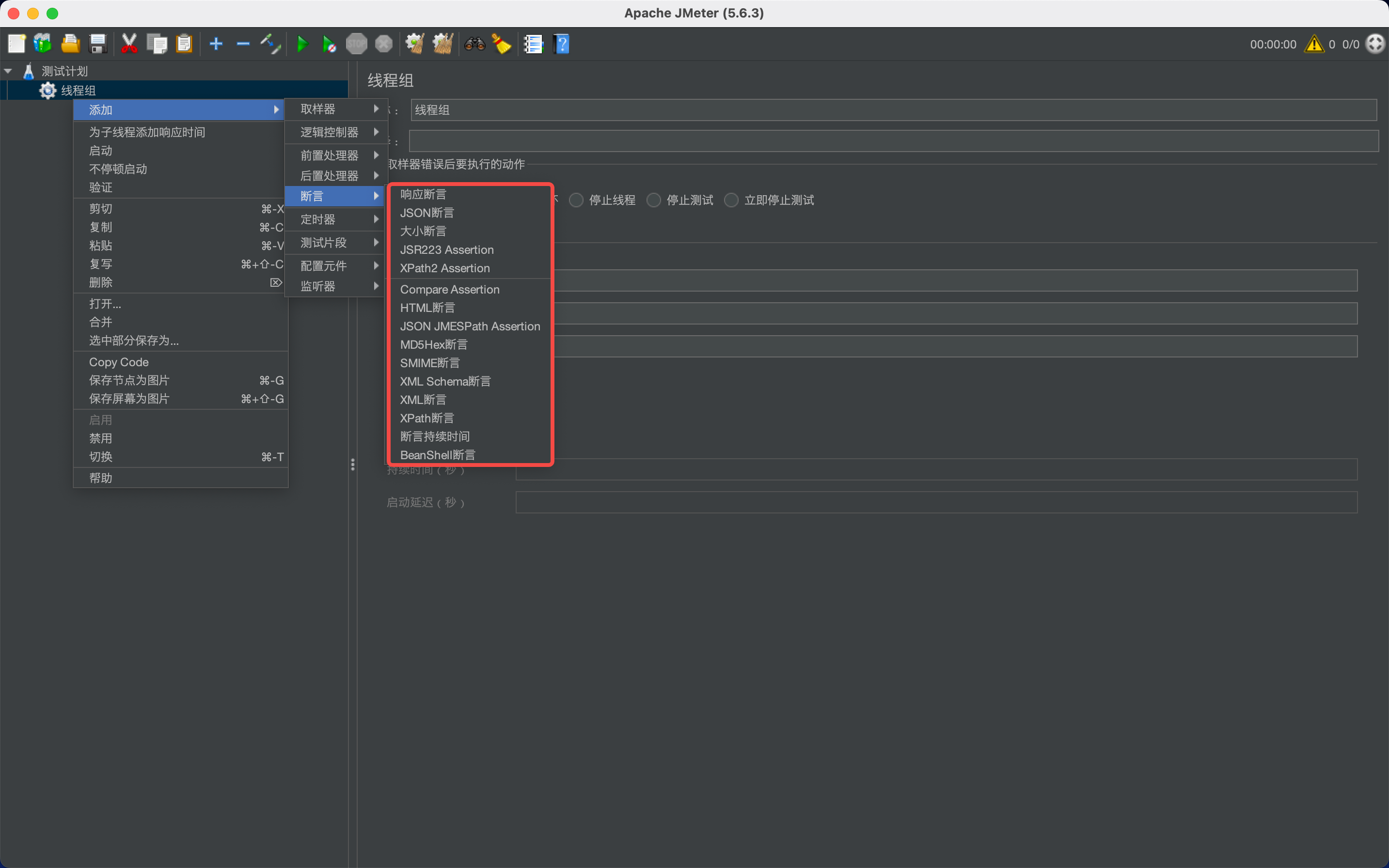Select the 立即停止测试 radio button
This screenshot has height=868, width=1389.
pos(731,200)
